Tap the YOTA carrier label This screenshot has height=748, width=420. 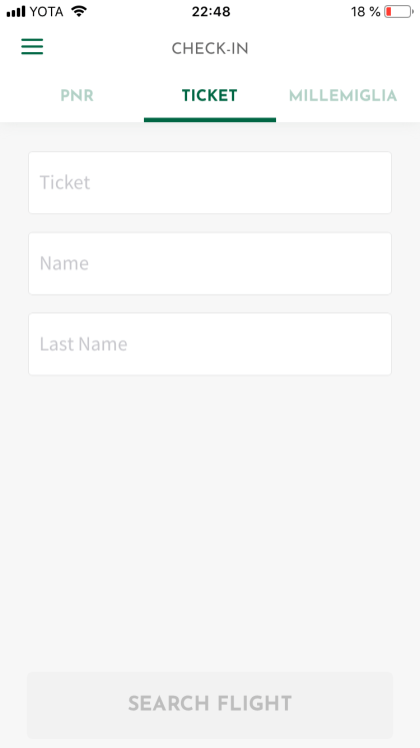pos(47,11)
